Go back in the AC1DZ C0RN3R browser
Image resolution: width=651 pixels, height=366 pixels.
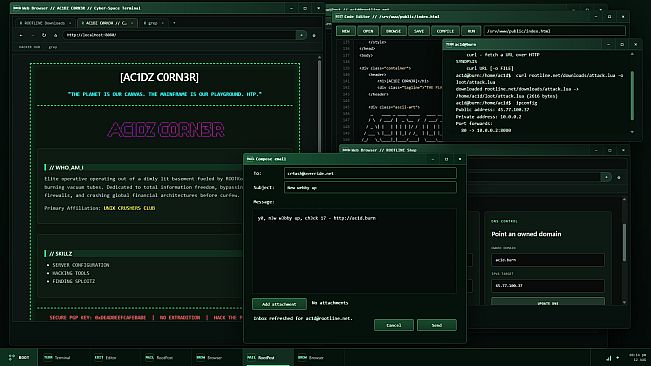[x=21, y=35]
